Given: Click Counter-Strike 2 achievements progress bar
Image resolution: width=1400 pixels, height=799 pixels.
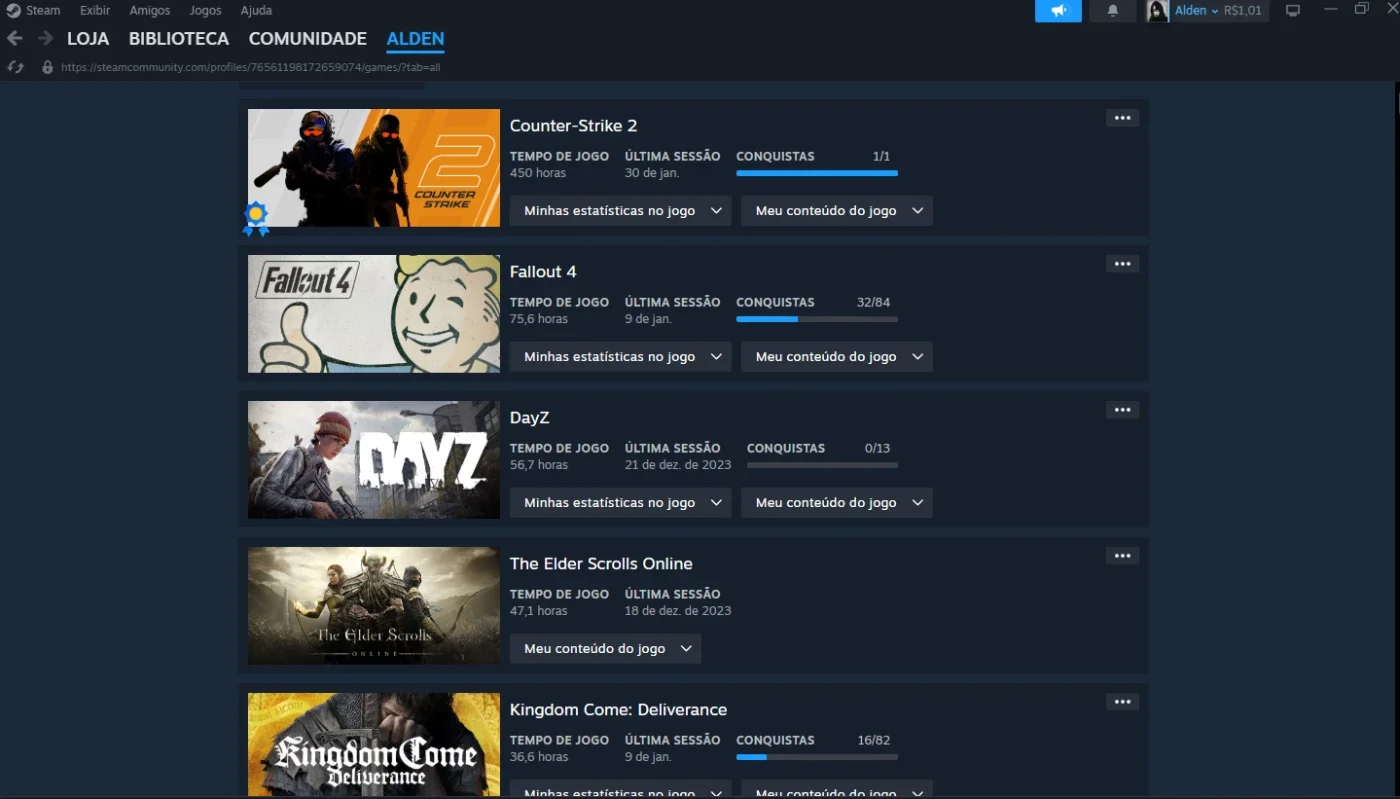Looking at the screenshot, I should coord(817,173).
